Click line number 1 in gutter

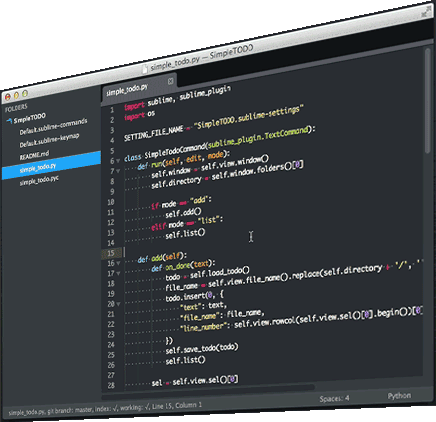point(112,110)
